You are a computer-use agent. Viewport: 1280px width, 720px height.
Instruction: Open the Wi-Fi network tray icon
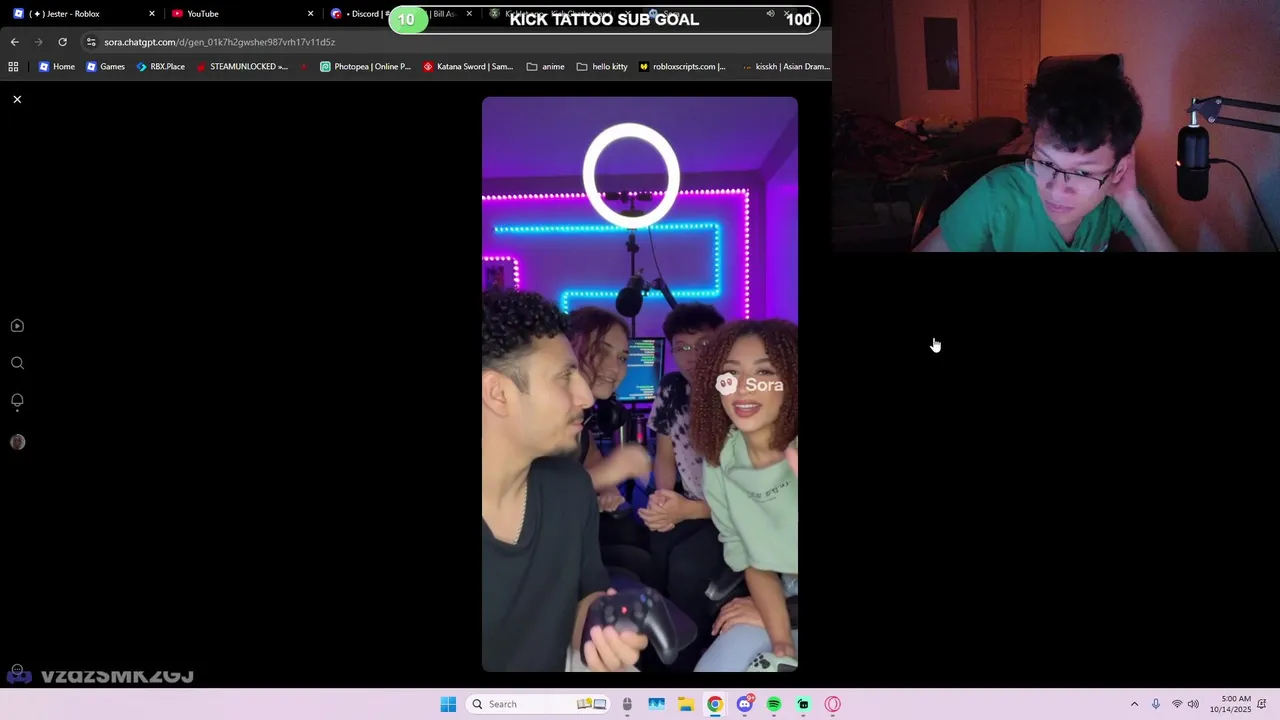(1177, 704)
